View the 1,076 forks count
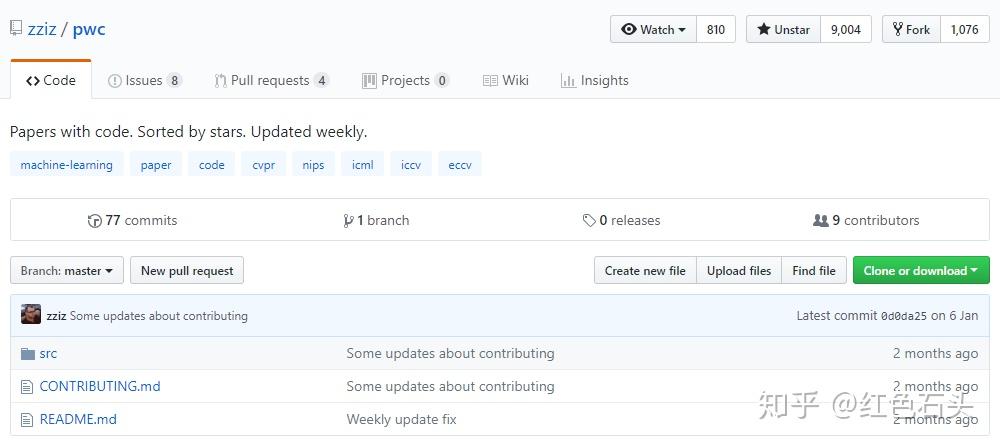Image resolution: width=1000 pixels, height=446 pixels. point(964,29)
